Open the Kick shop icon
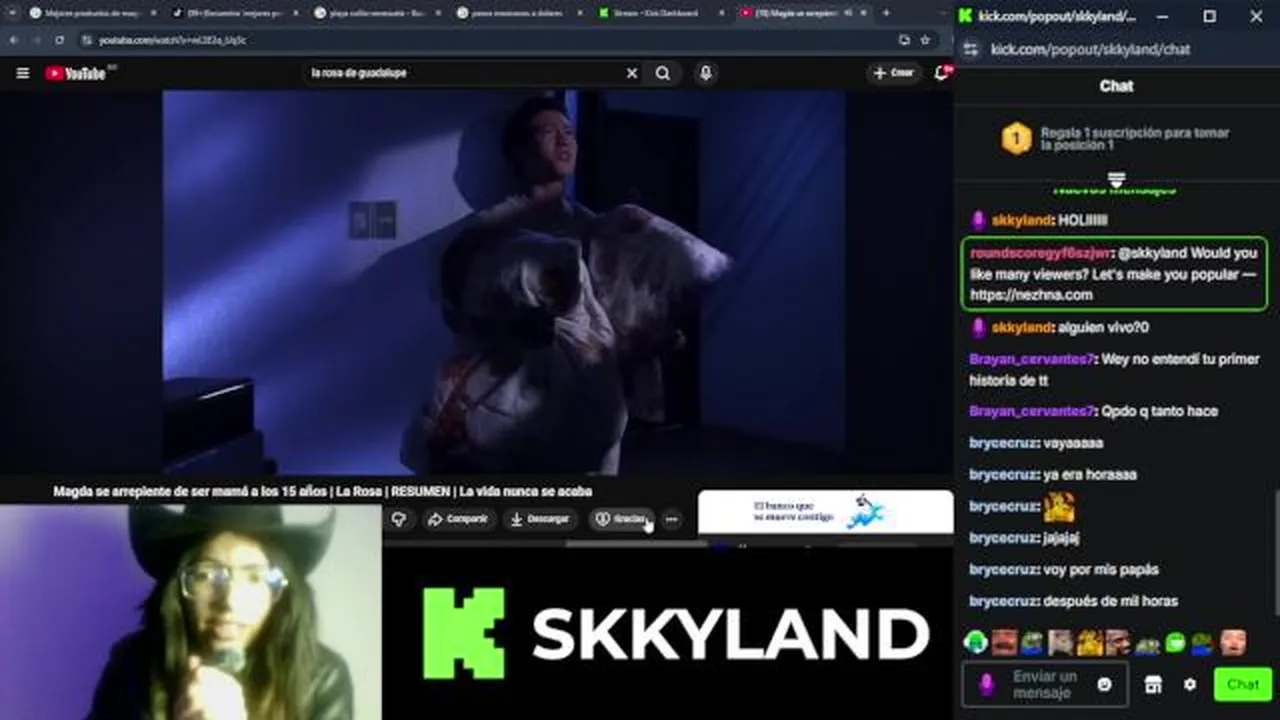Viewport: 1280px width, 720px height. pos(1153,685)
